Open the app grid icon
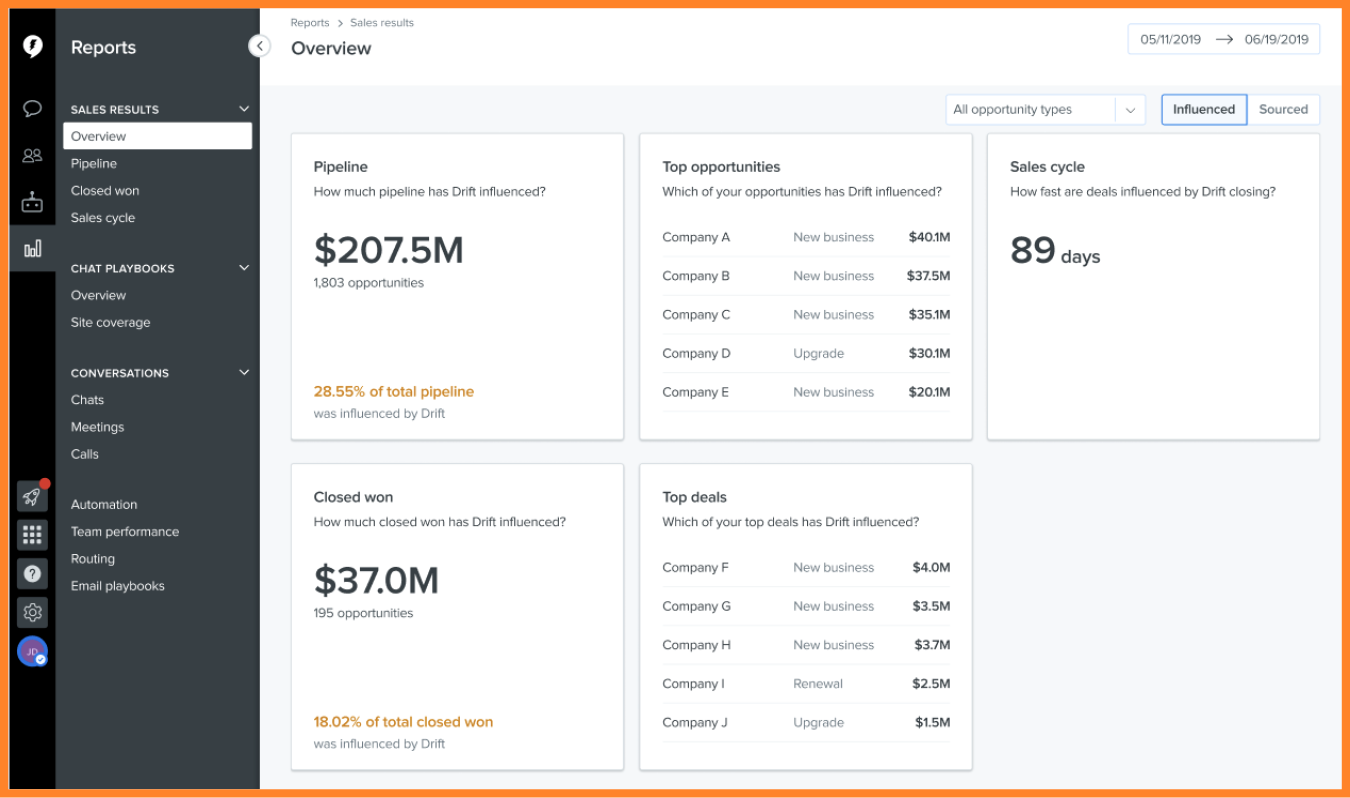Screen dimensions: 1350x798 (x=32, y=535)
